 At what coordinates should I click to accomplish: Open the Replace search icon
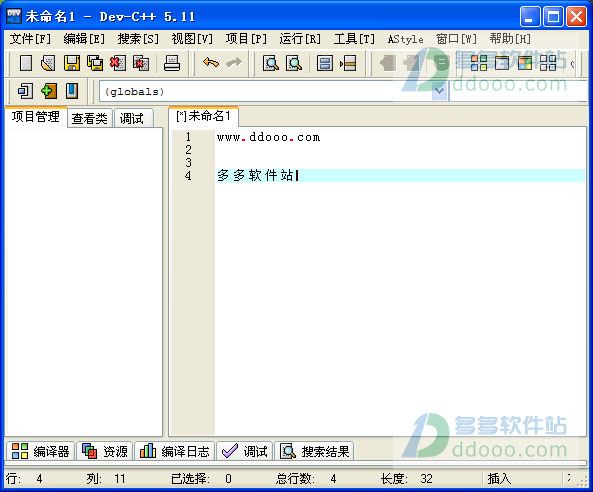pos(294,63)
